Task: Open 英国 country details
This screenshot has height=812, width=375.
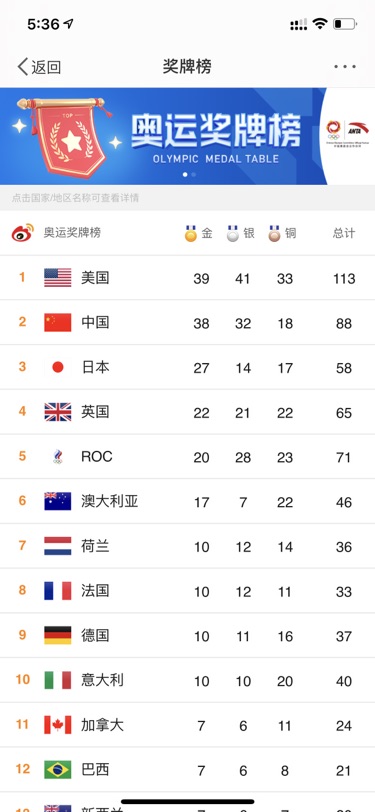Action: 95,412
